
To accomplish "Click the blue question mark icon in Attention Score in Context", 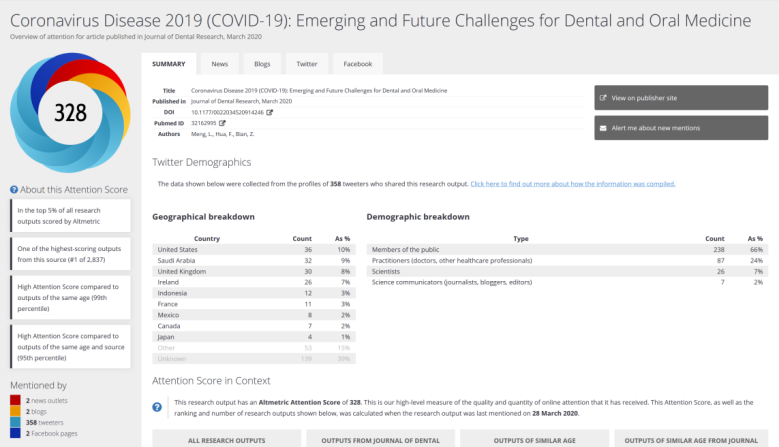I will 157,406.
